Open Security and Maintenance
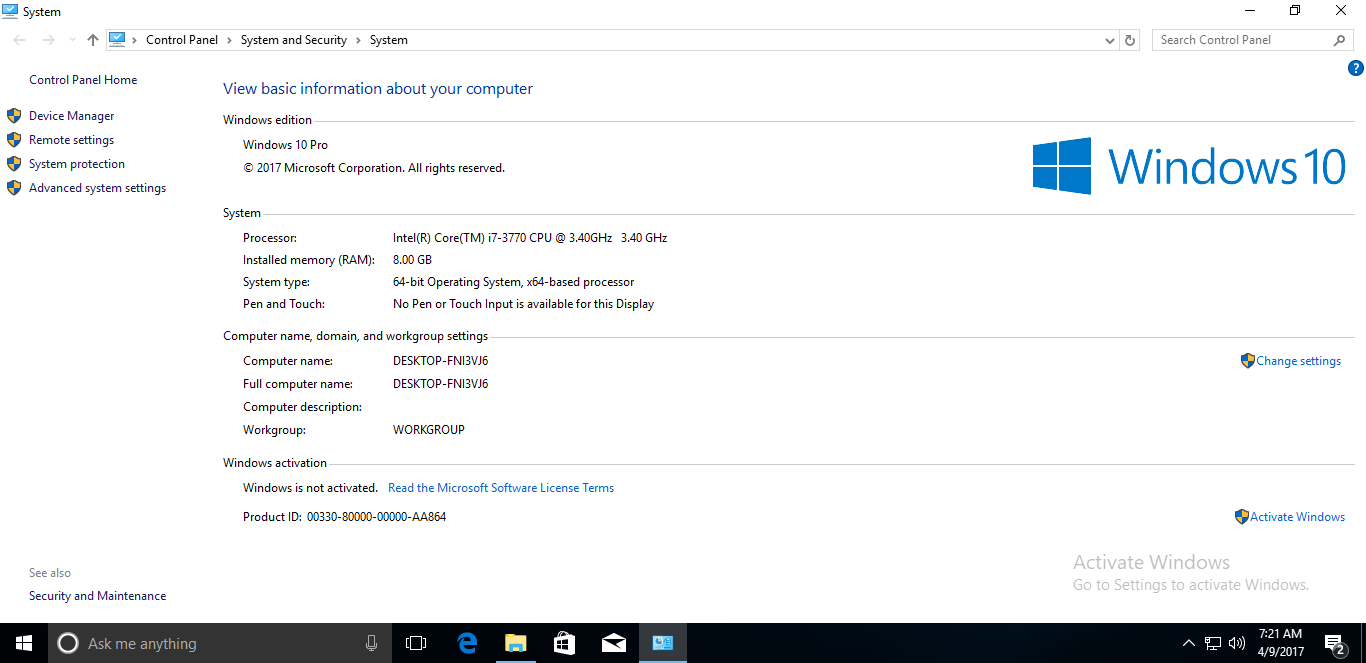The image size is (1366, 663). pos(98,596)
